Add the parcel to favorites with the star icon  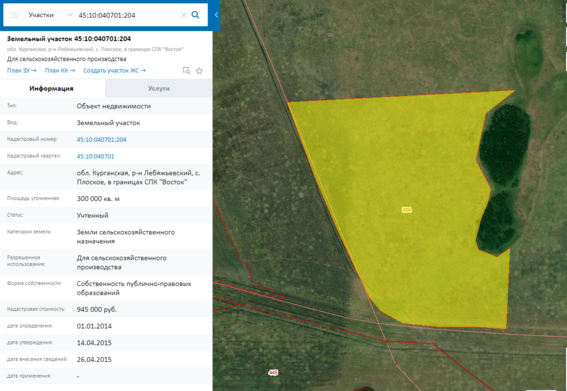(199, 71)
